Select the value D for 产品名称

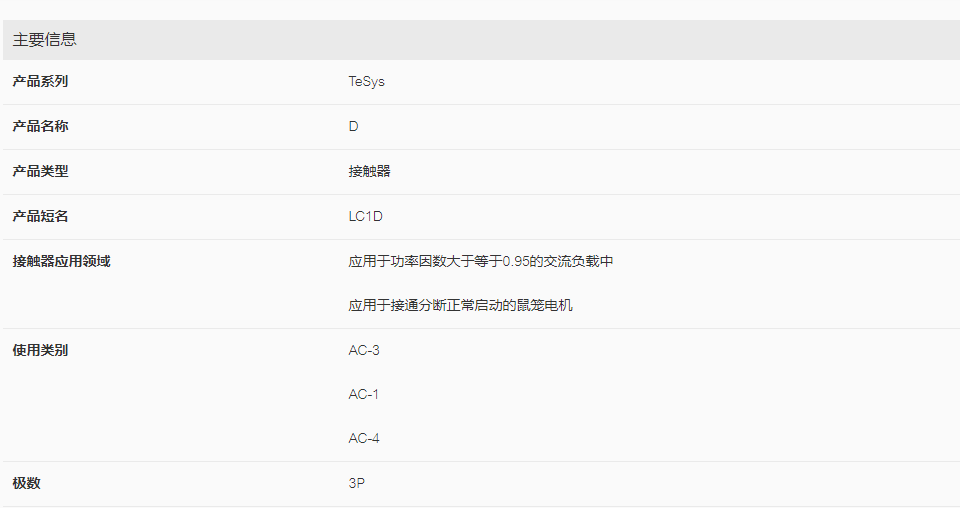pyautogui.click(x=353, y=126)
